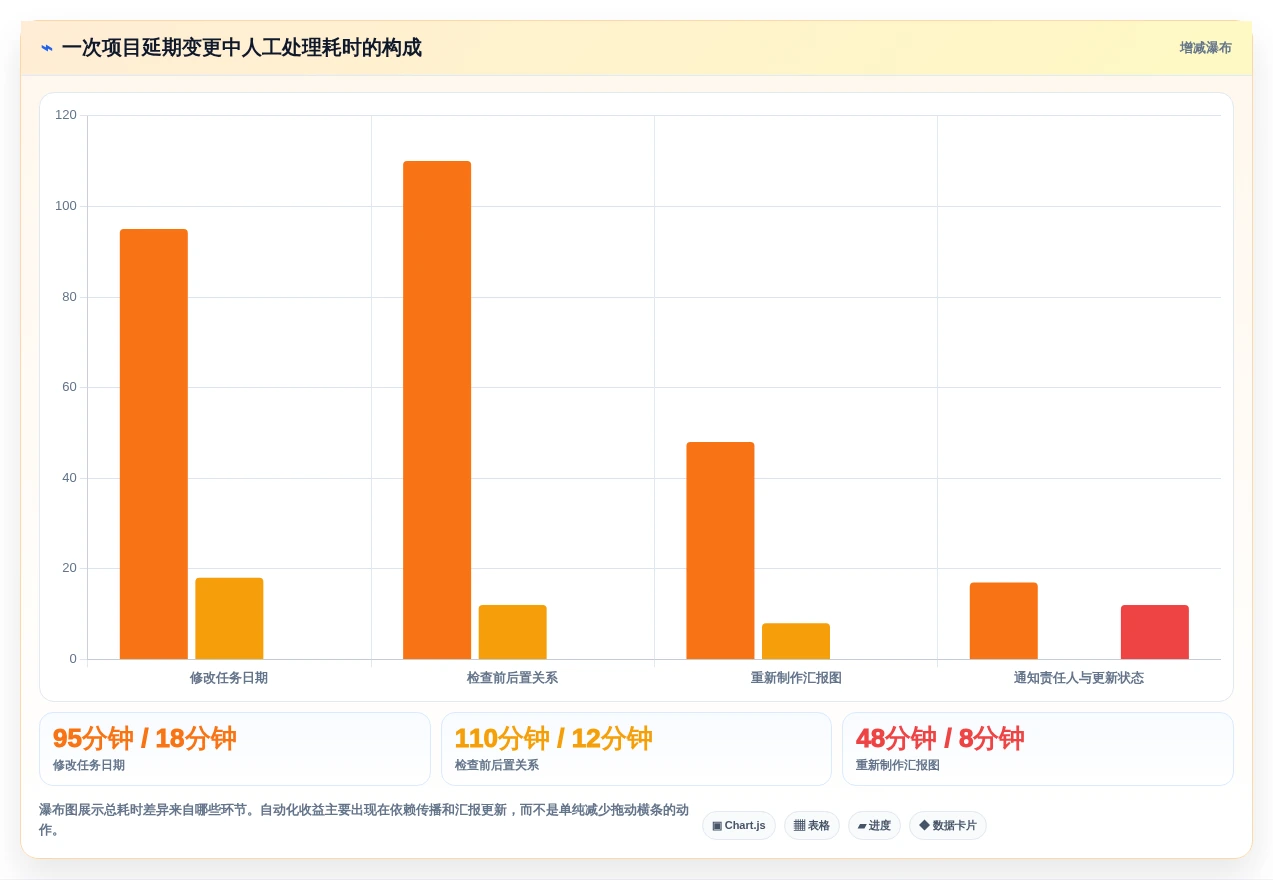
Task: Click the tallest orange bar for 检查前后置关系
Action: [x=437, y=410]
